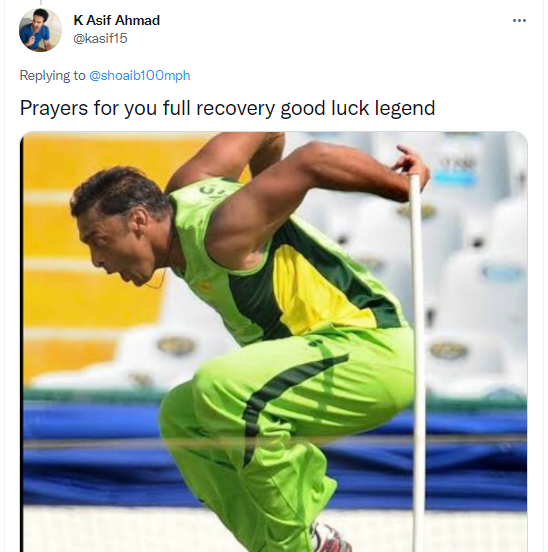Click the 'Replying to' label

pyautogui.click(x=52, y=75)
